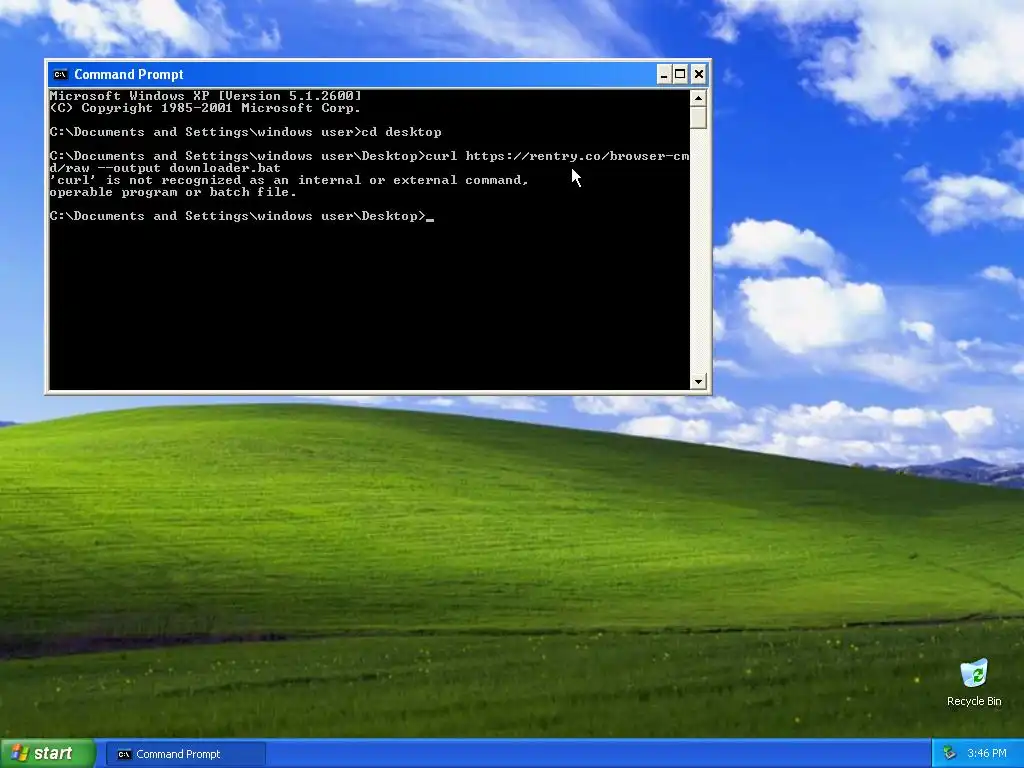
Task: Open the Start menu
Action: [x=47, y=753]
